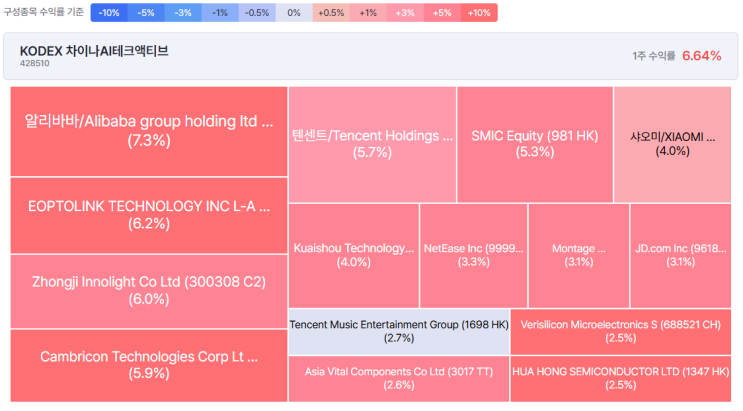Click the -3% legend color swatch

pyautogui.click(x=183, y=13)
